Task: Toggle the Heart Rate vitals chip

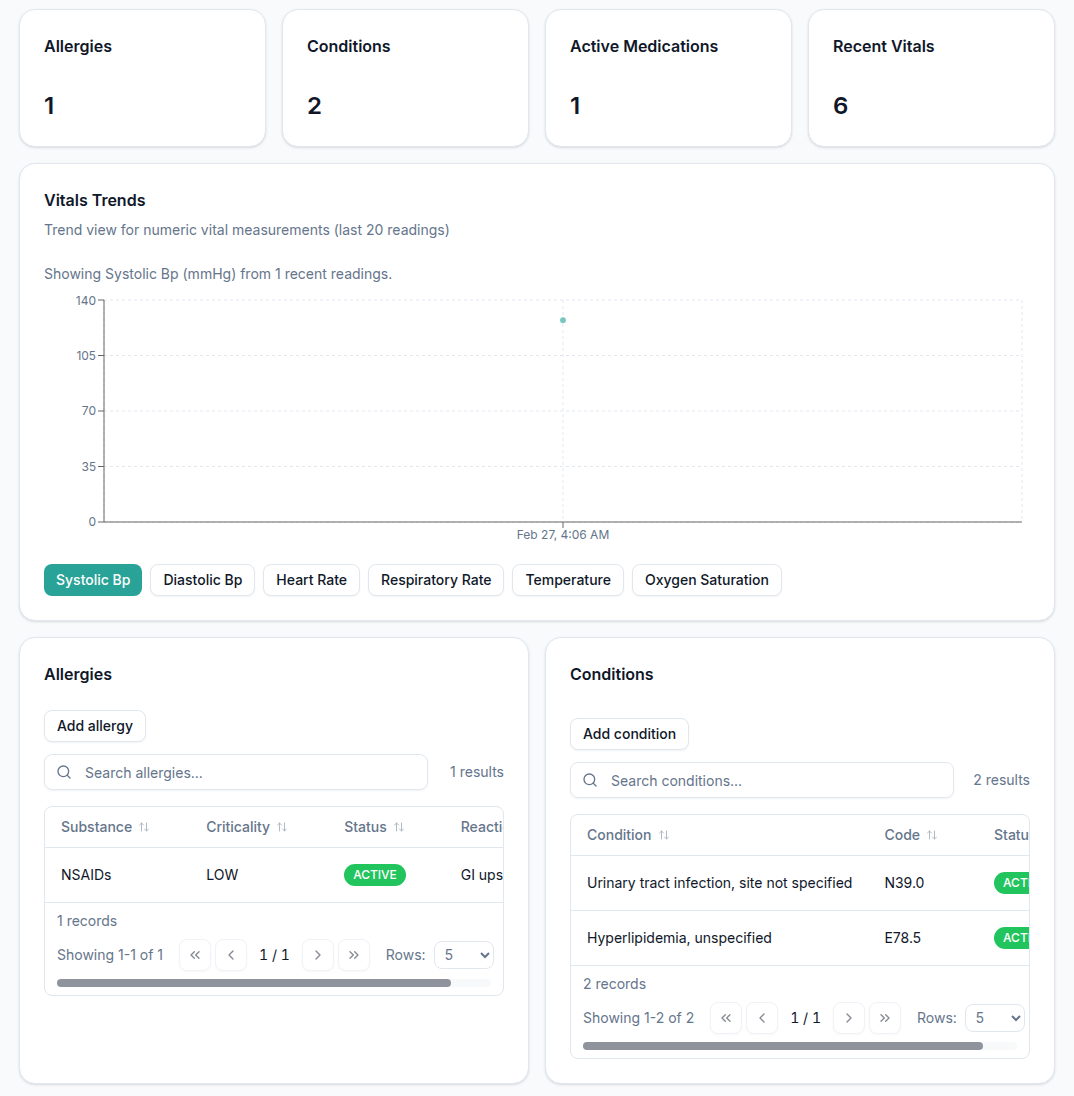Action: point(311,580)
